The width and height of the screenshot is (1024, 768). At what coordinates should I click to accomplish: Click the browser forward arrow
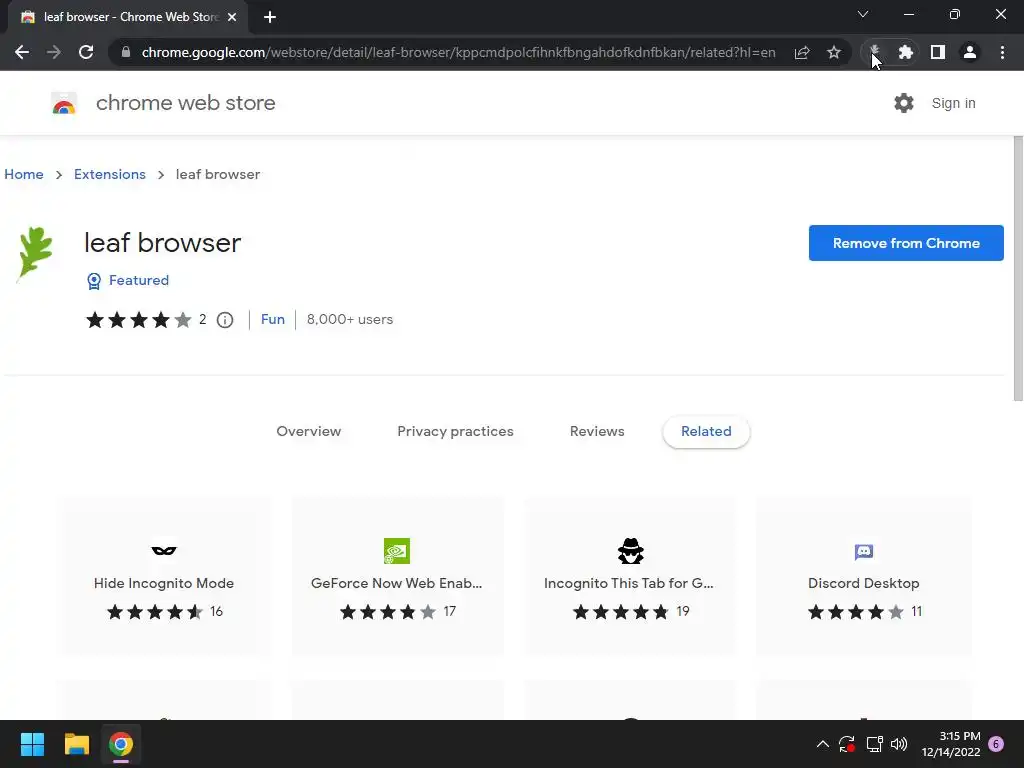[x=54, y=52]
